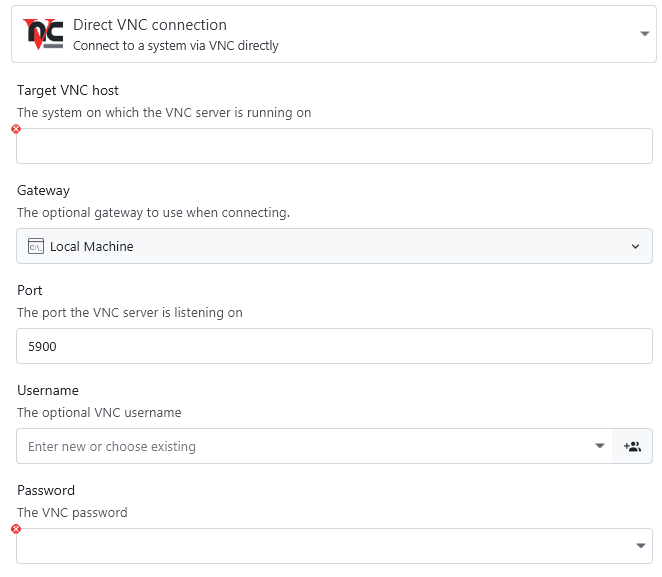Click the Username input with placeholder text
662x577 pixels.
300,446
